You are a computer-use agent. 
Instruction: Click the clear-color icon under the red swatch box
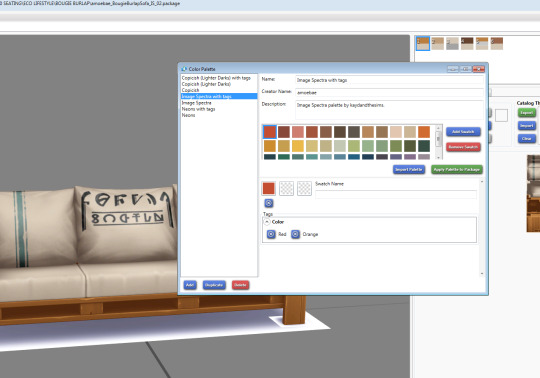269,203
